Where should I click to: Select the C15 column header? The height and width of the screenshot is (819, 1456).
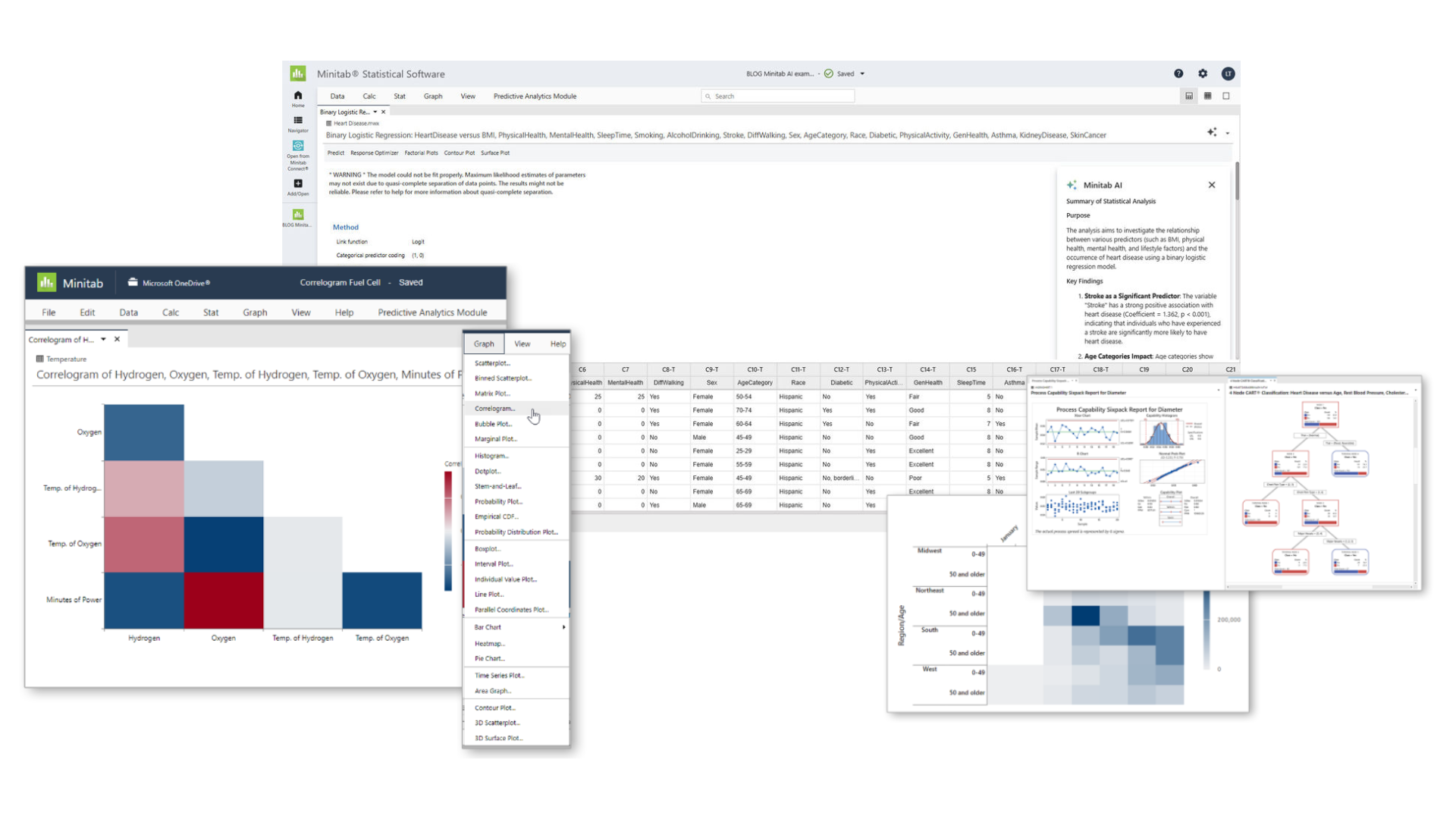[971, 369]
